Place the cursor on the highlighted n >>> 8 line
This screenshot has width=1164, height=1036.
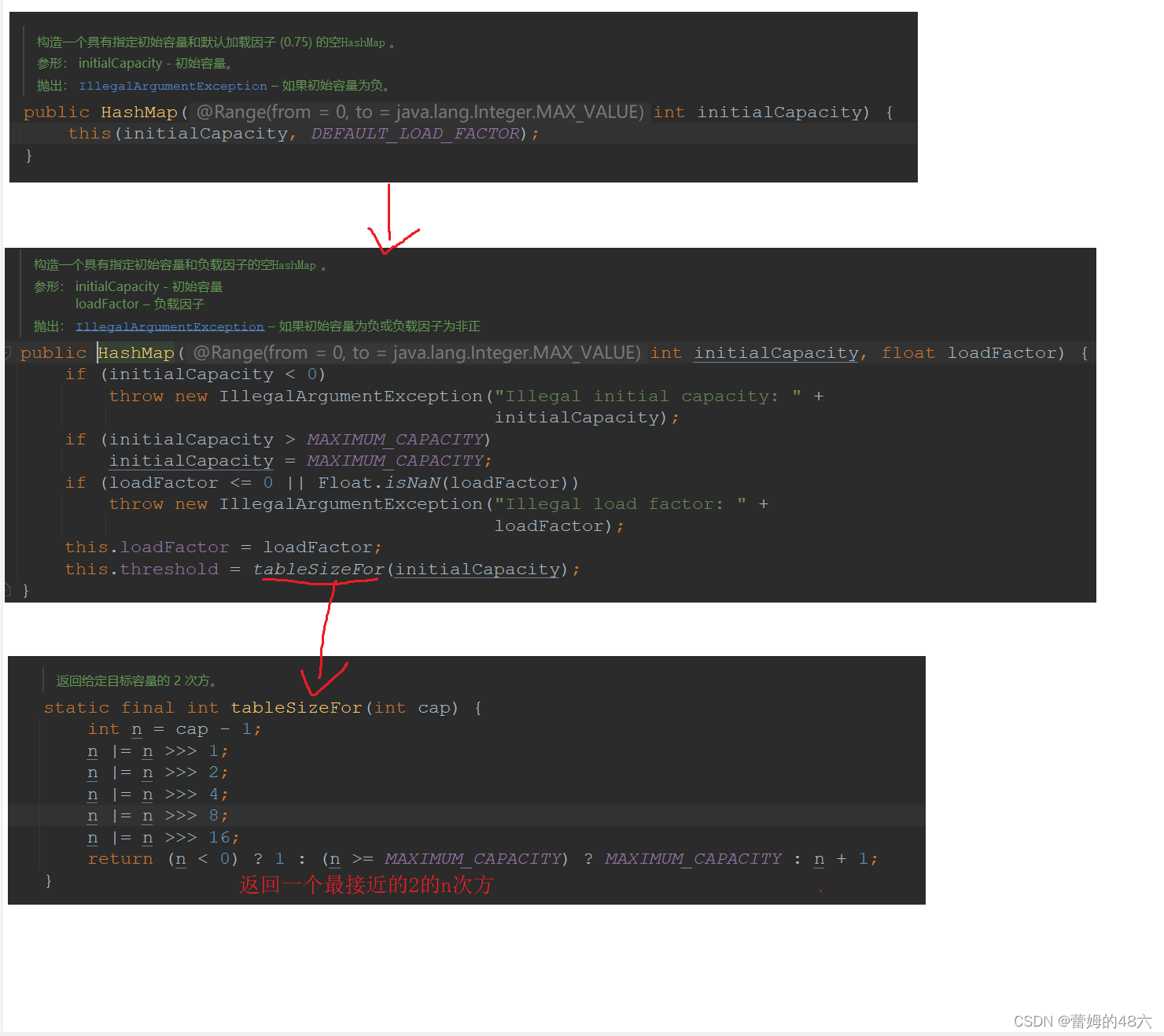[x=158, y=816]
